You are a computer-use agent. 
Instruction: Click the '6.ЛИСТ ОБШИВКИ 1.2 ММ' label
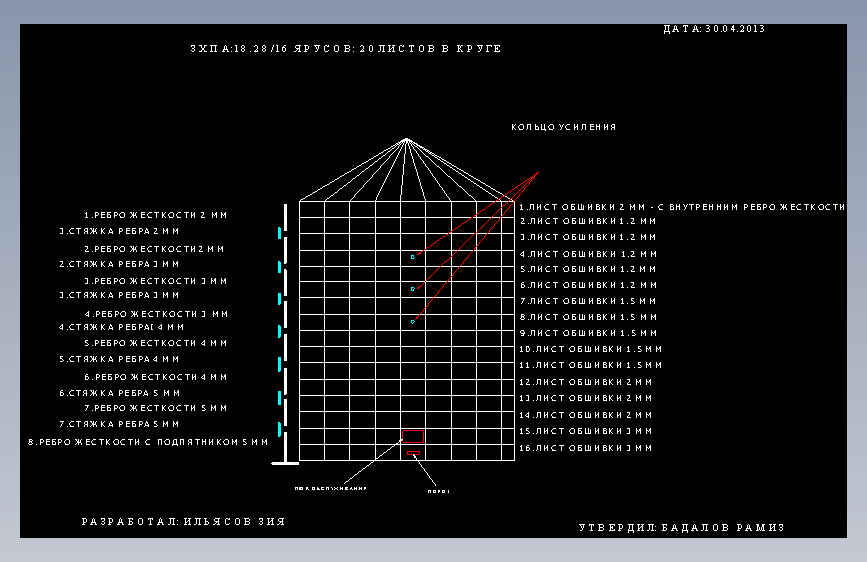[588, 285]
